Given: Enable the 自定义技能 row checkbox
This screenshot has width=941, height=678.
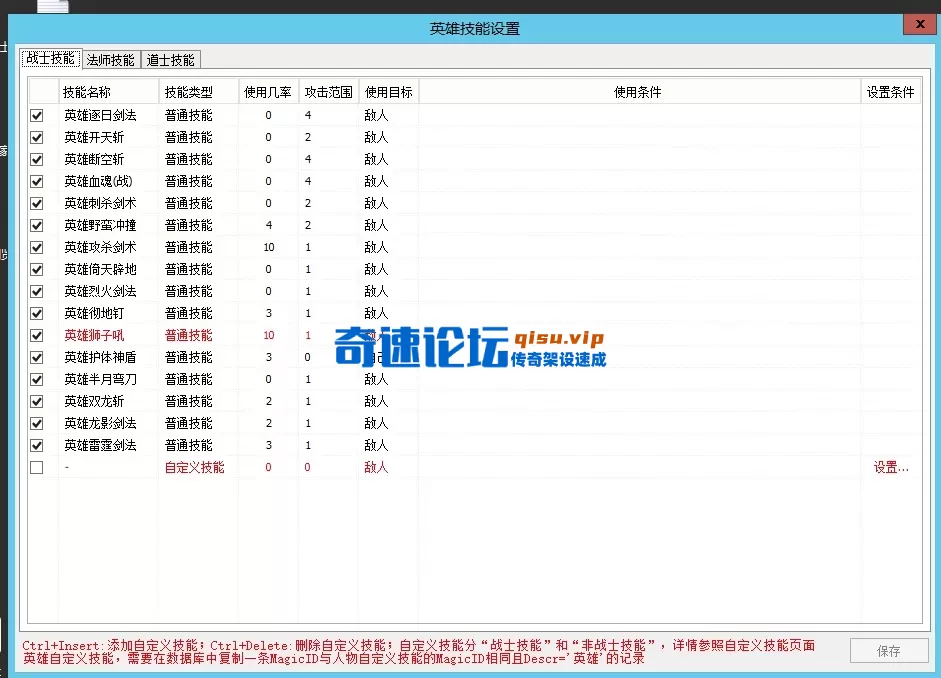Looking at the screenshot, I should pyautogui.click(x=36, y=467).
